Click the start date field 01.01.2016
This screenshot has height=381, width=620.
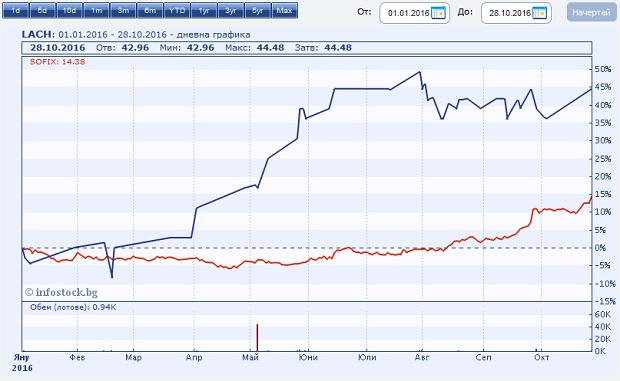(x=409, y=13)
